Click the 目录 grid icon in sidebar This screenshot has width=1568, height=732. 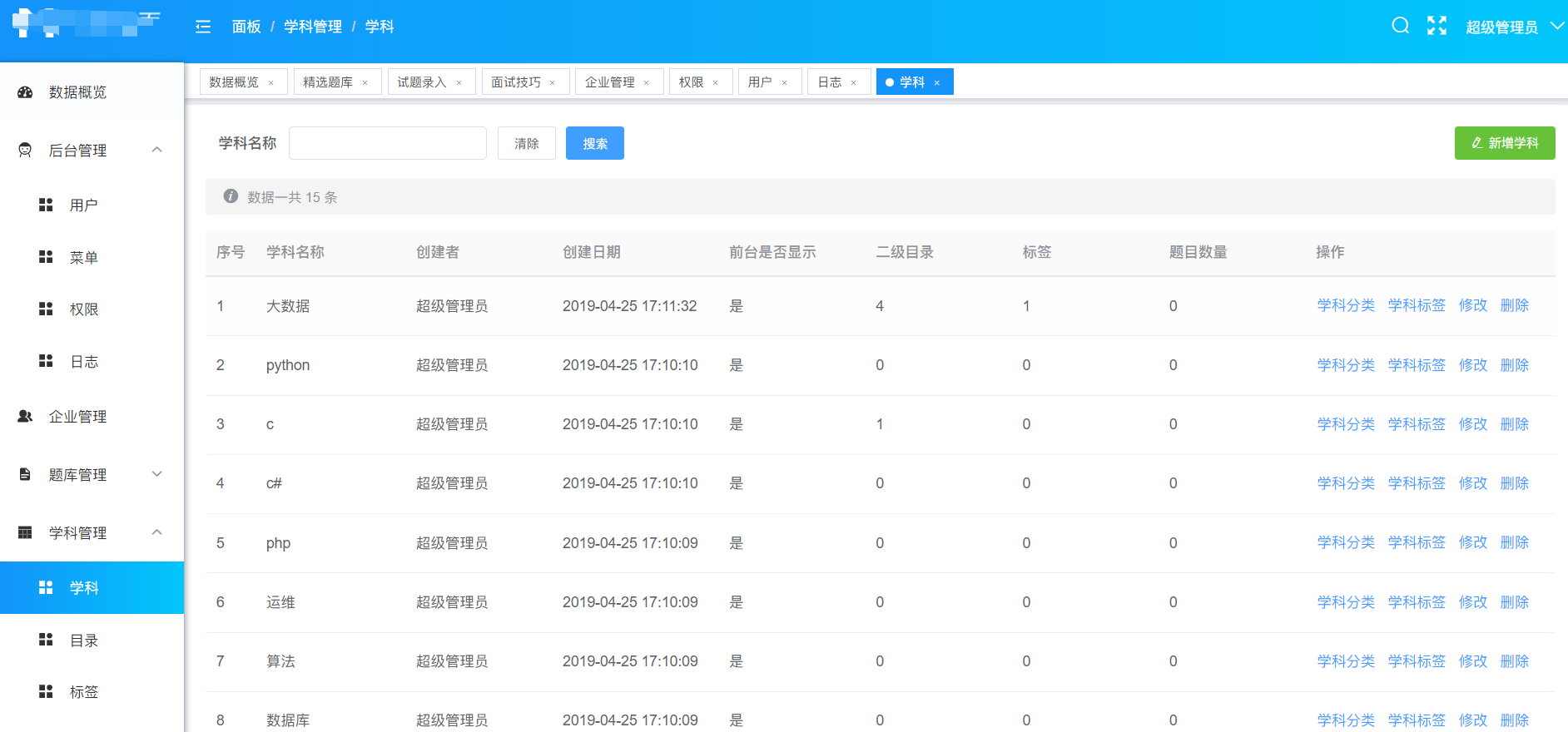46,640
